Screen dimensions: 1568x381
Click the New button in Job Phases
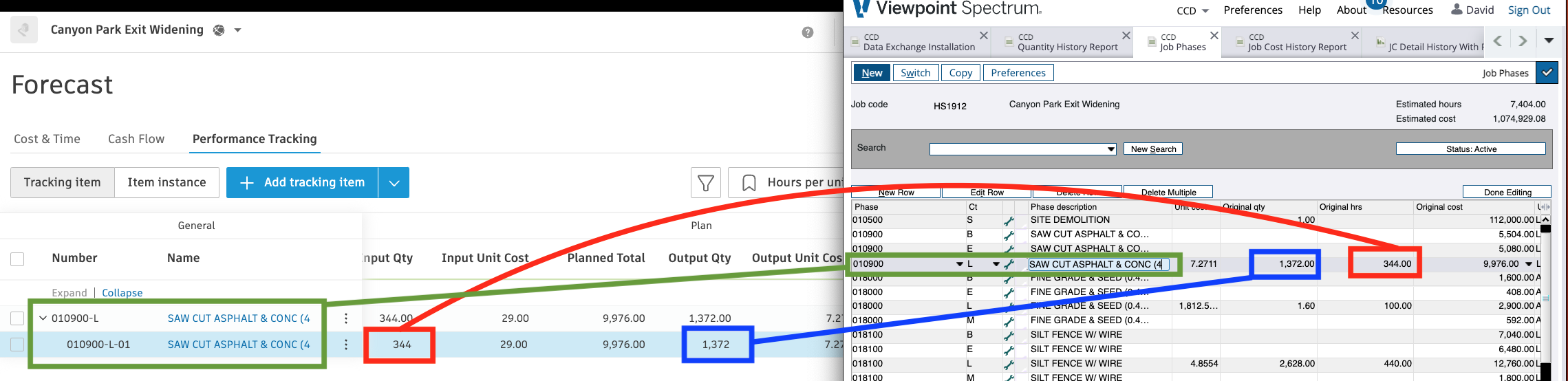tap(872, 73)
